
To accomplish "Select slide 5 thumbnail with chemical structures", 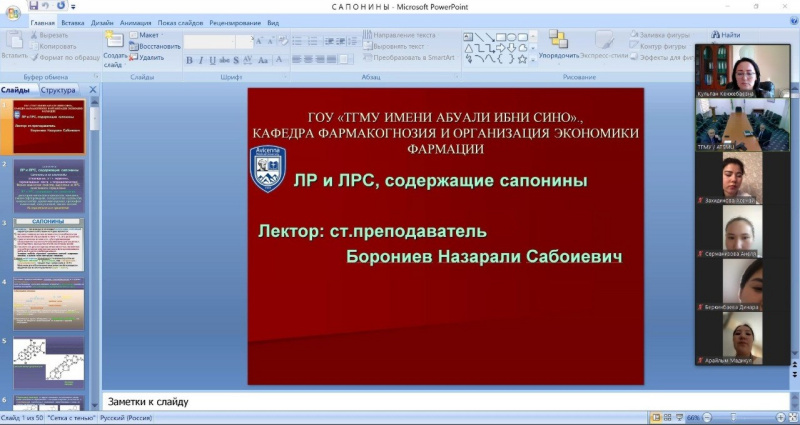I will click(x=48, y=363).
